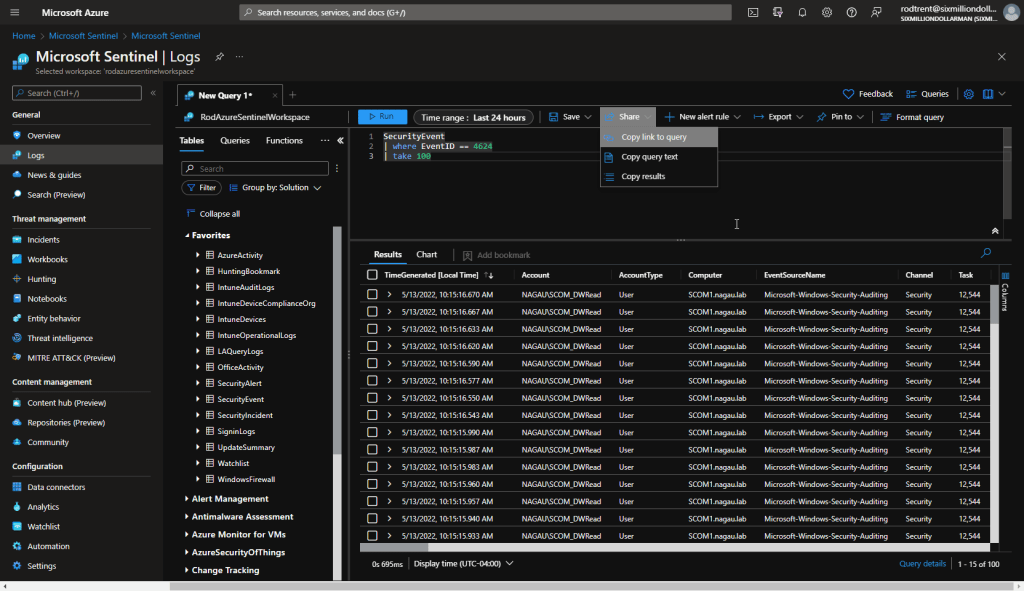Open Cloud Shell icon in top bar
Image resolution: width=1024 pixels, height=591 pixels.
[x=753, y=12]
